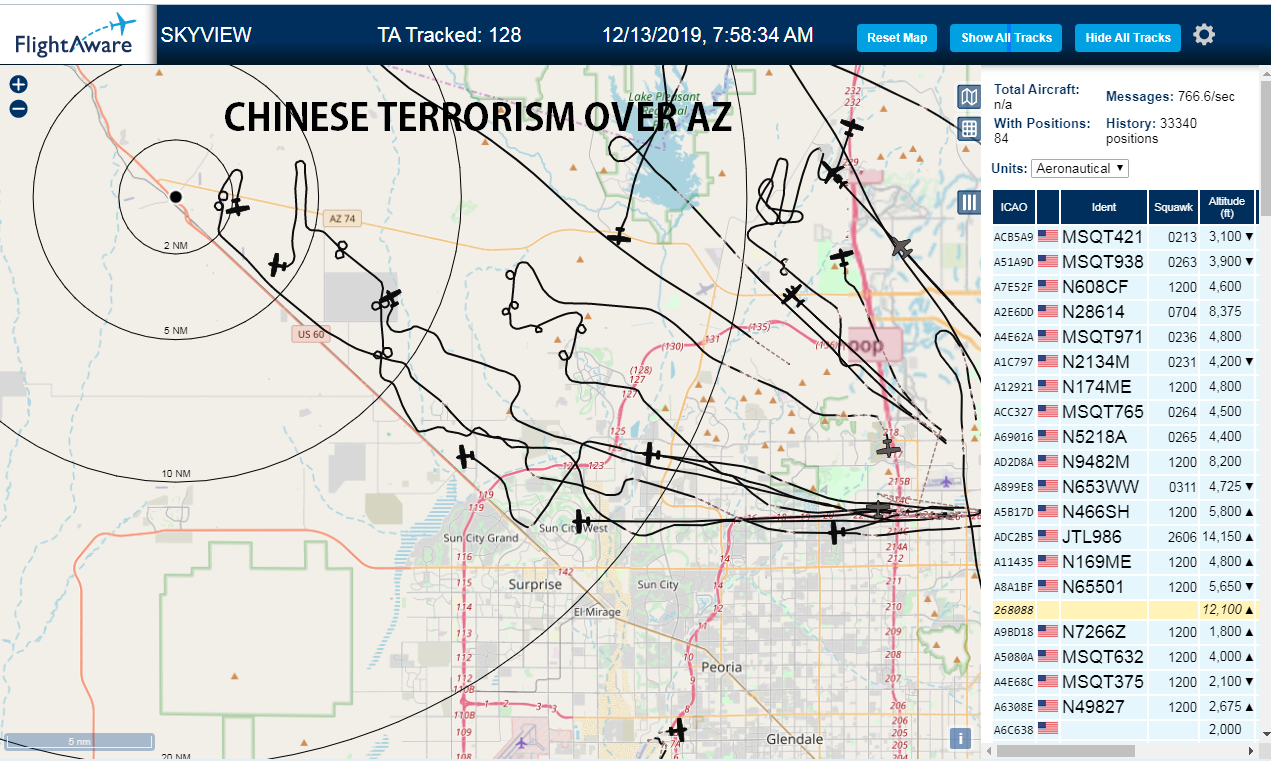Select the MSQT375 aircraft row
The width and height of the screenshot is (1271, 761).
pyautogui.click(x=1124, y=682)
